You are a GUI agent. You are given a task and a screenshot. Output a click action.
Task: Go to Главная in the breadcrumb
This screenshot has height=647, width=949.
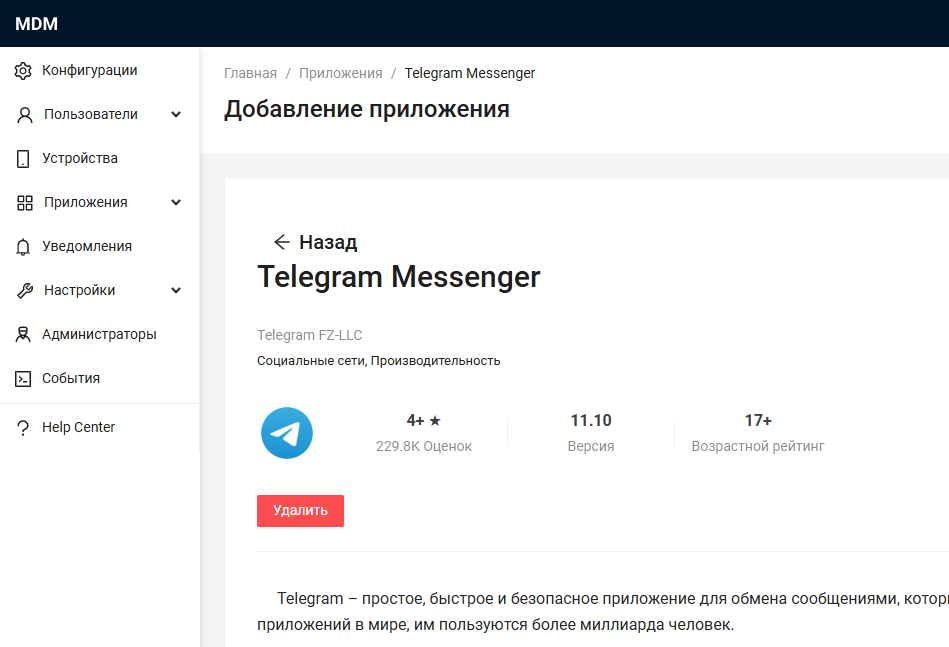(x=250, y=73)
